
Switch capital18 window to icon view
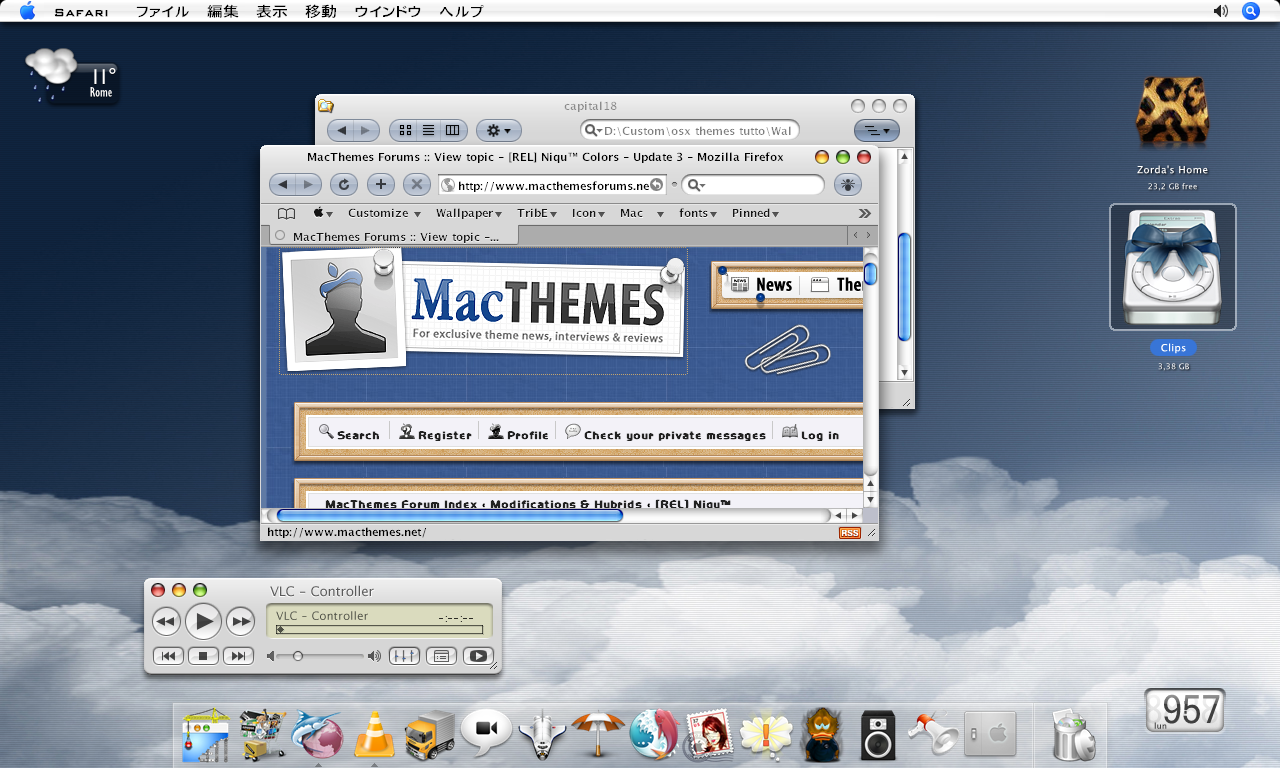click(405, 130)
